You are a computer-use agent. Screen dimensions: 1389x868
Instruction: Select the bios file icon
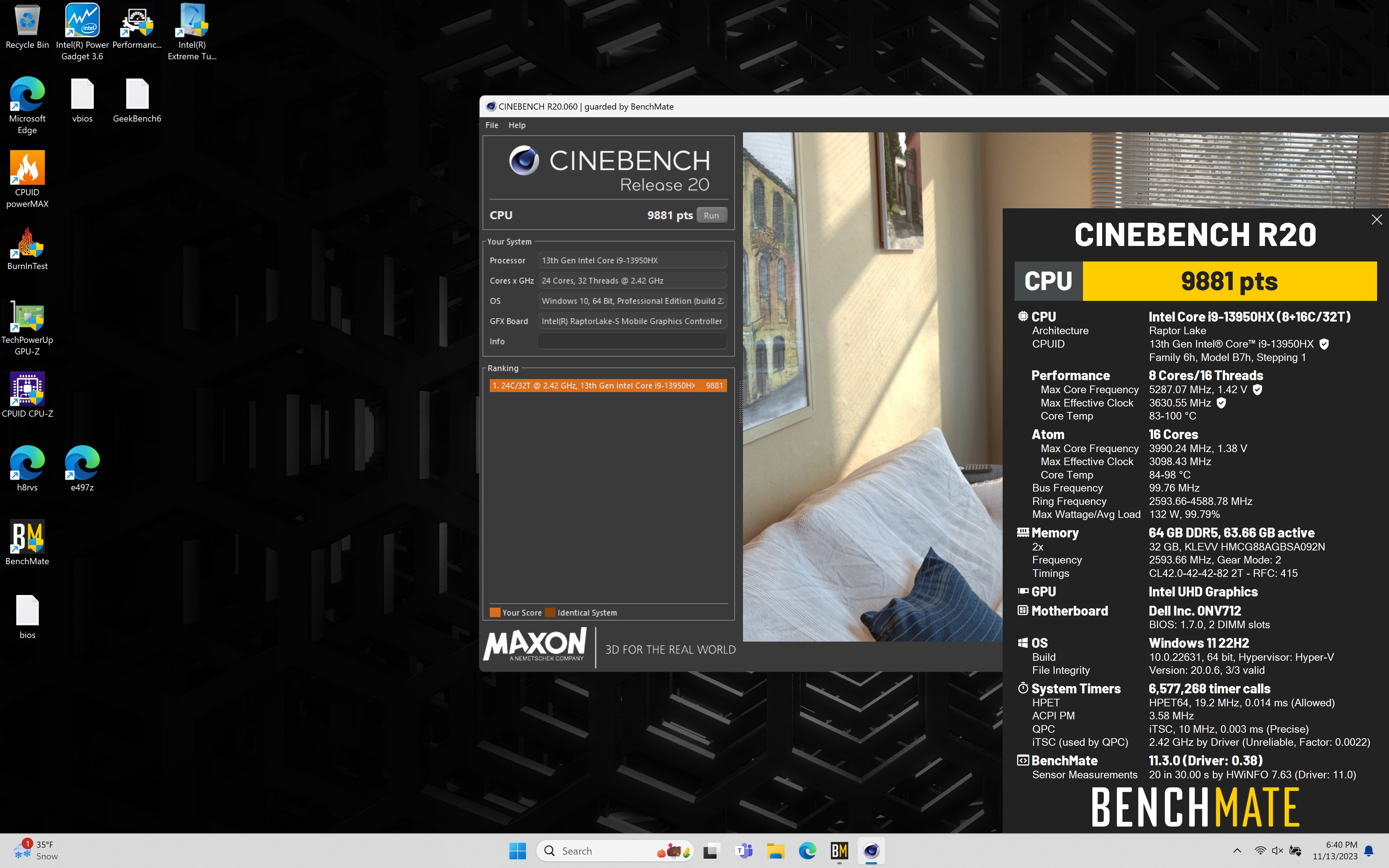[x=27, y=617]
